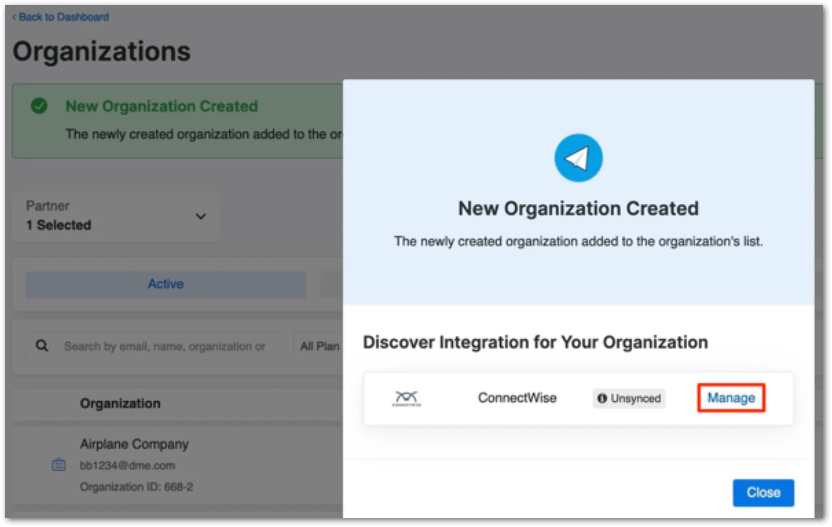Expand the Partner selector chevron arrow
Screen dimensions: 832x527
click(200, 217)
